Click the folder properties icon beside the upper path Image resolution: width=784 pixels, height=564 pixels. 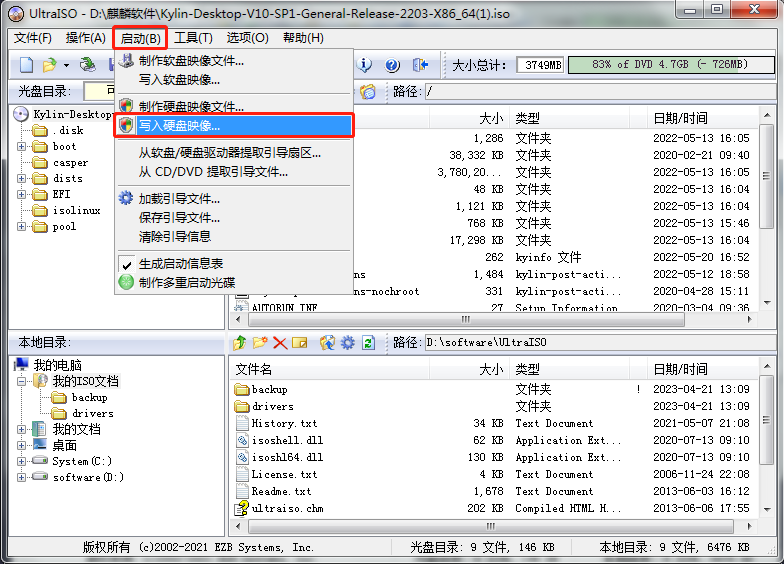(x=368, y=92)
